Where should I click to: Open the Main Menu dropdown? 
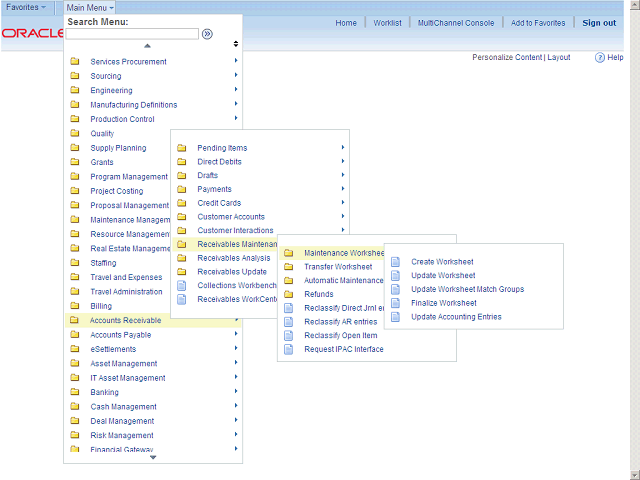click(x=90, y=7)
